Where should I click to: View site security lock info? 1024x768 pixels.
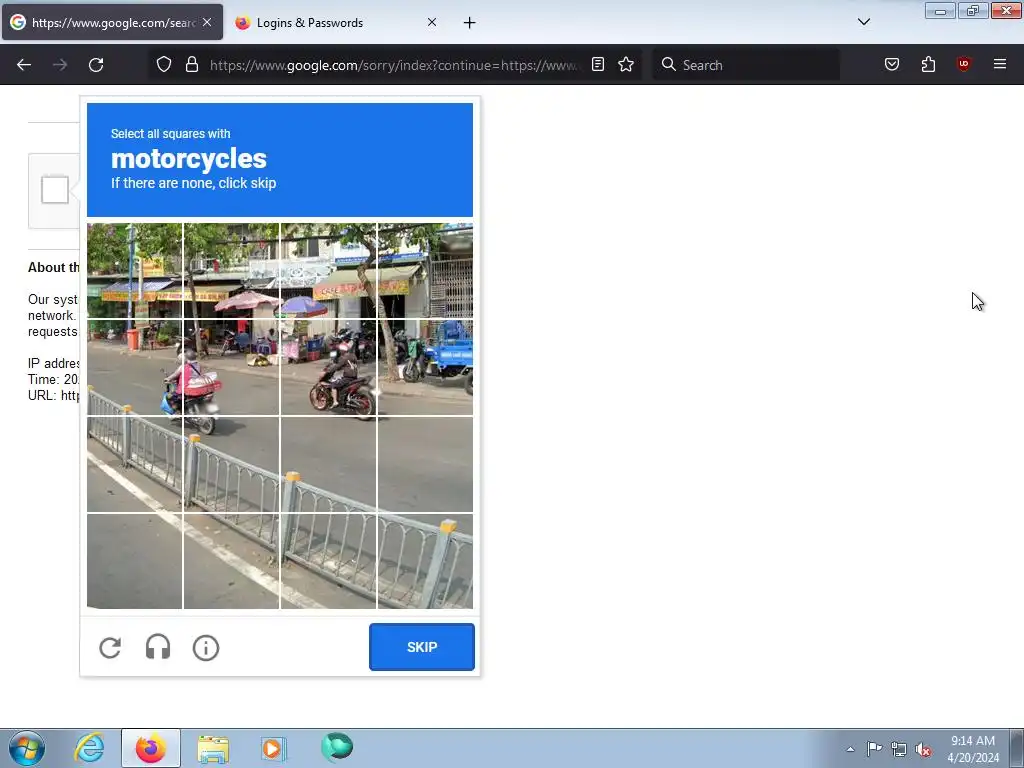(192, 64)
